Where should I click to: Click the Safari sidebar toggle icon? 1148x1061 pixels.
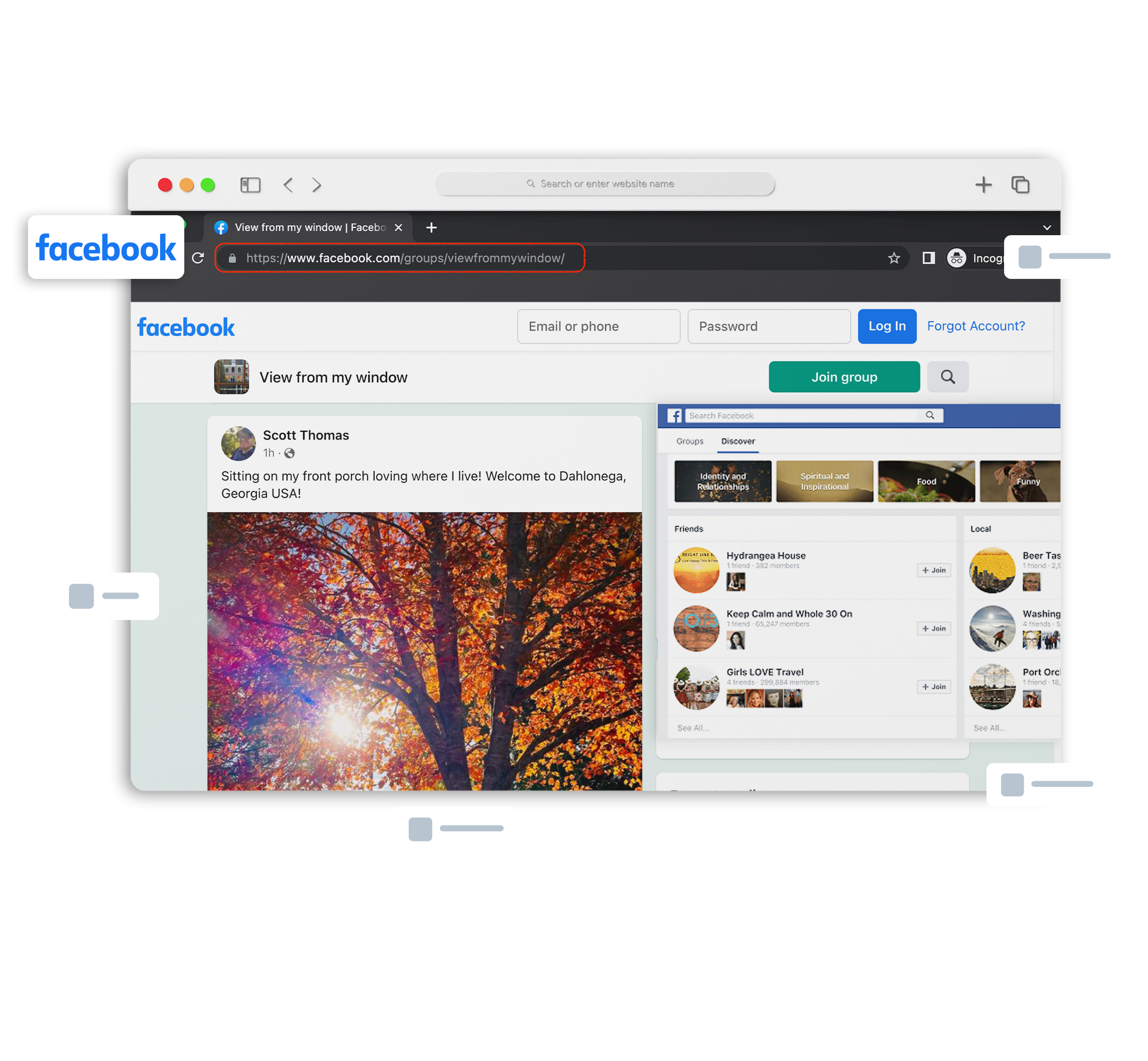tap(250, 185)
